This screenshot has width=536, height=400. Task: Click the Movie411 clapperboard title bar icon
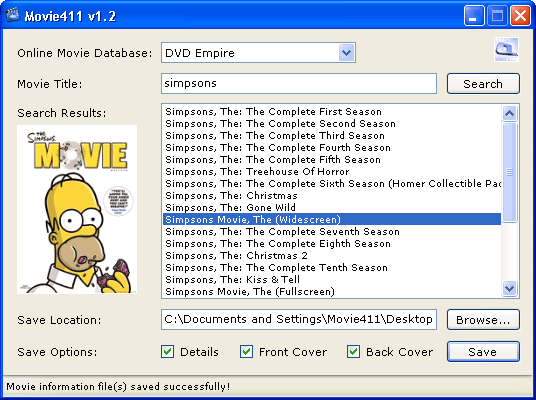[x=13, y=15]
